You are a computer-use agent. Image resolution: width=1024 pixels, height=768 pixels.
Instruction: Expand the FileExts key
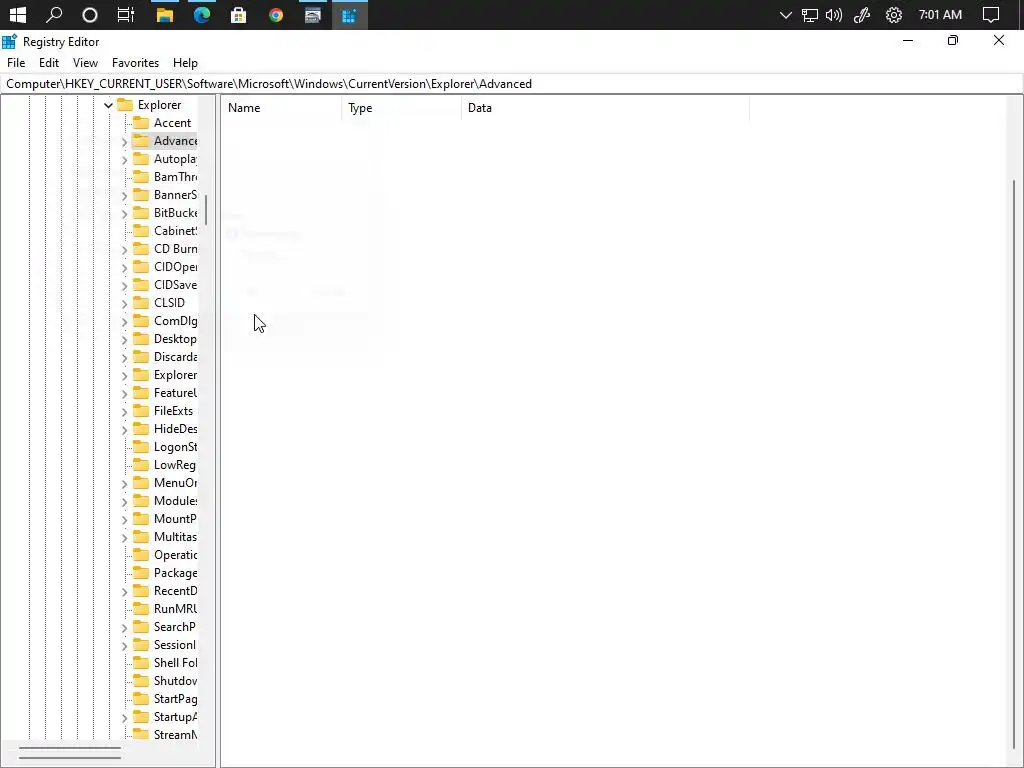click(124, 411)
